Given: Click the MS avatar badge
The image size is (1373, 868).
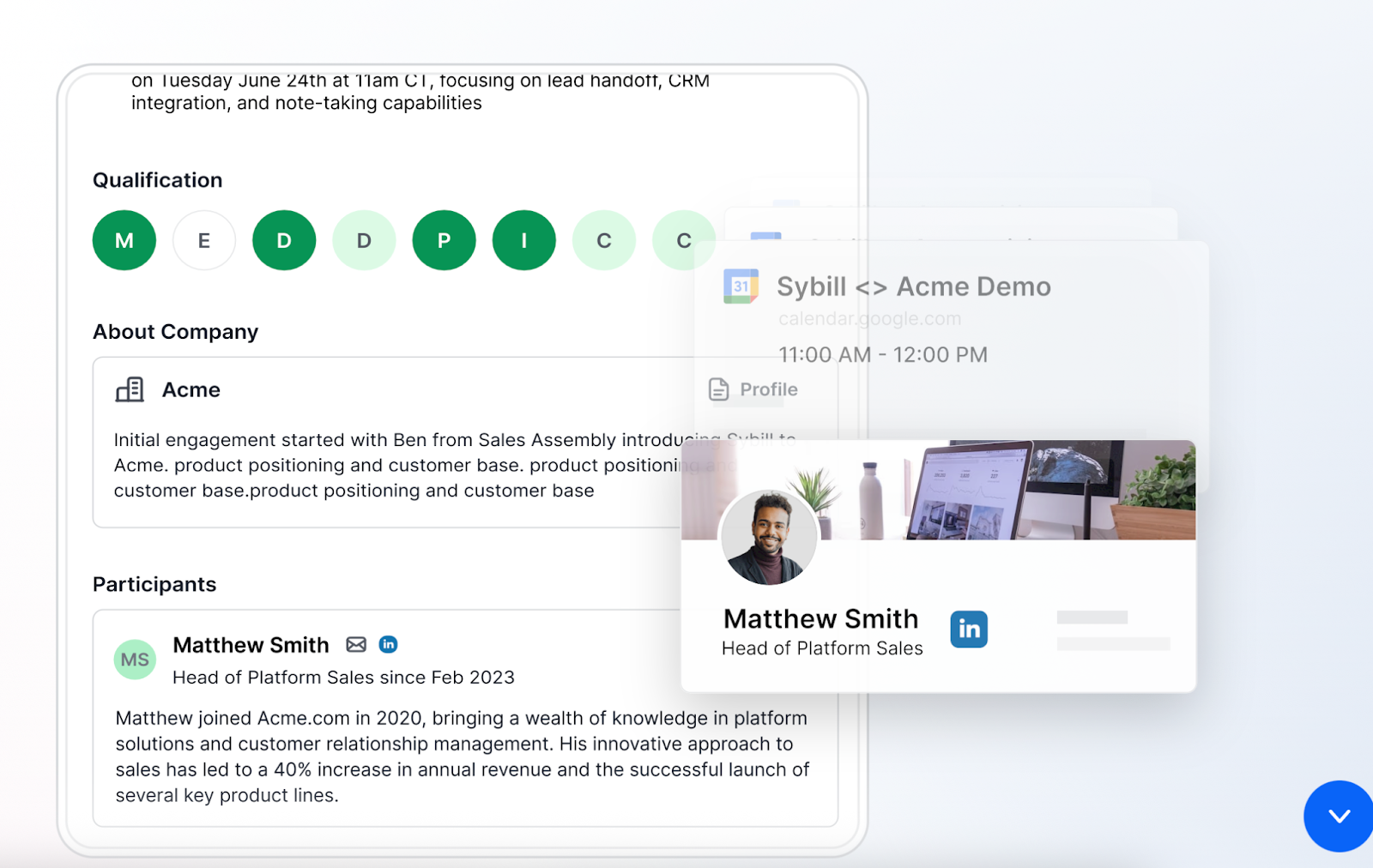Looking at the screenshot, I should [135, 660].
